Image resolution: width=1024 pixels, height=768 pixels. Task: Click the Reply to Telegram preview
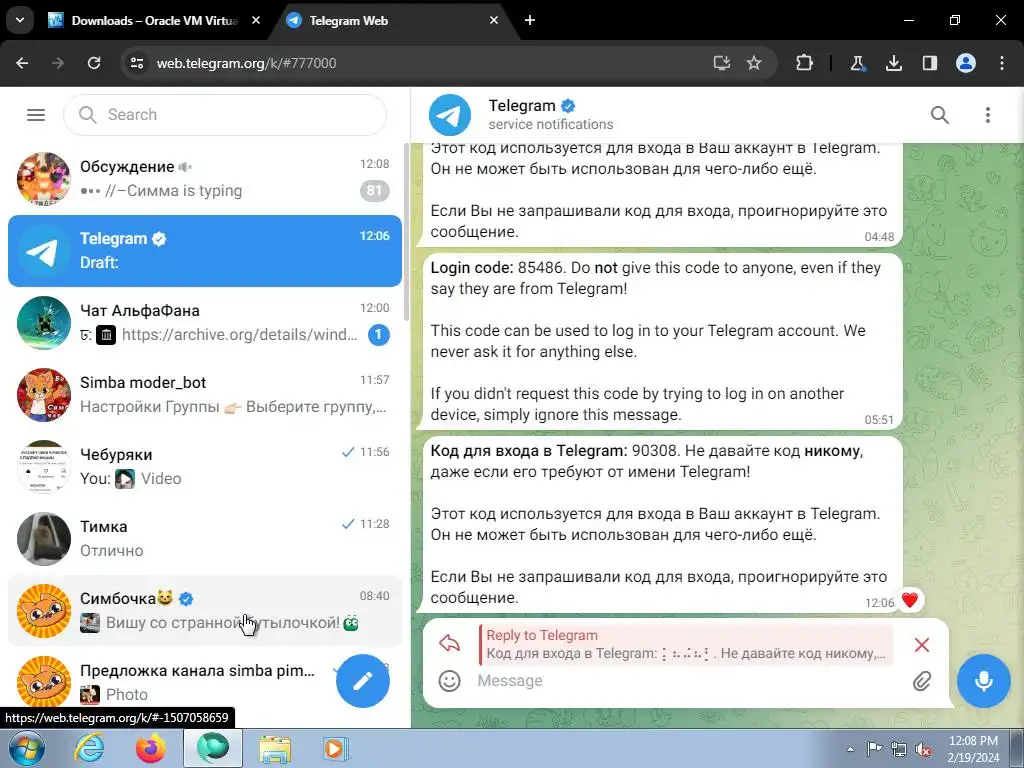[686, 645]
